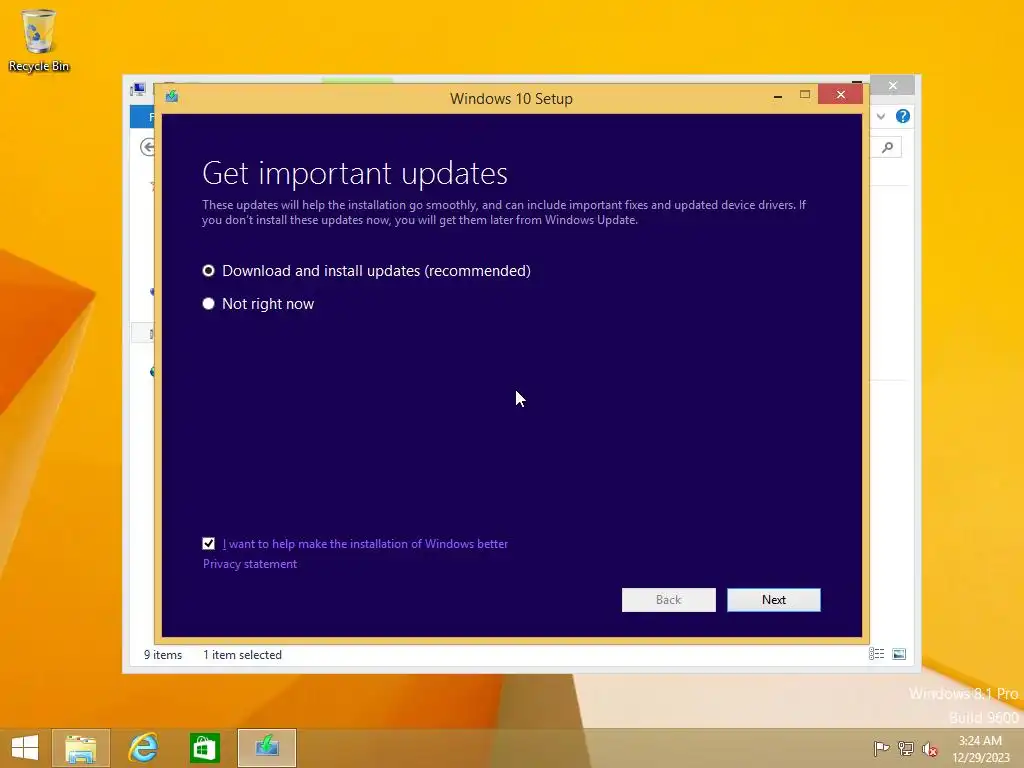Uncheck help make installation better checkbox

pyautogui.click(x=208, y=543)
